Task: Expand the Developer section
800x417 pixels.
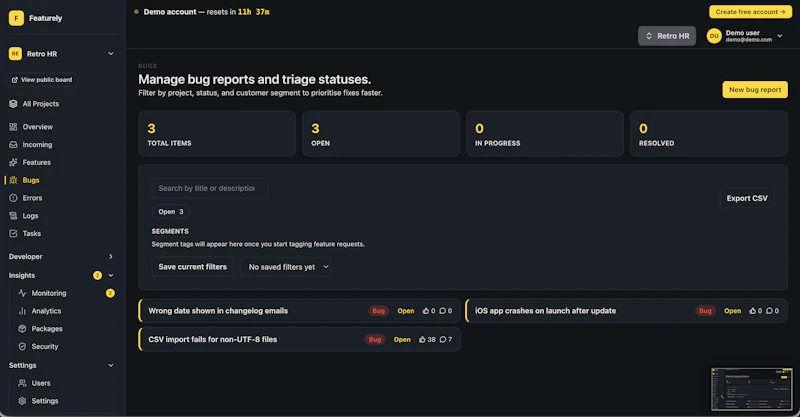Action: point(111,257)
